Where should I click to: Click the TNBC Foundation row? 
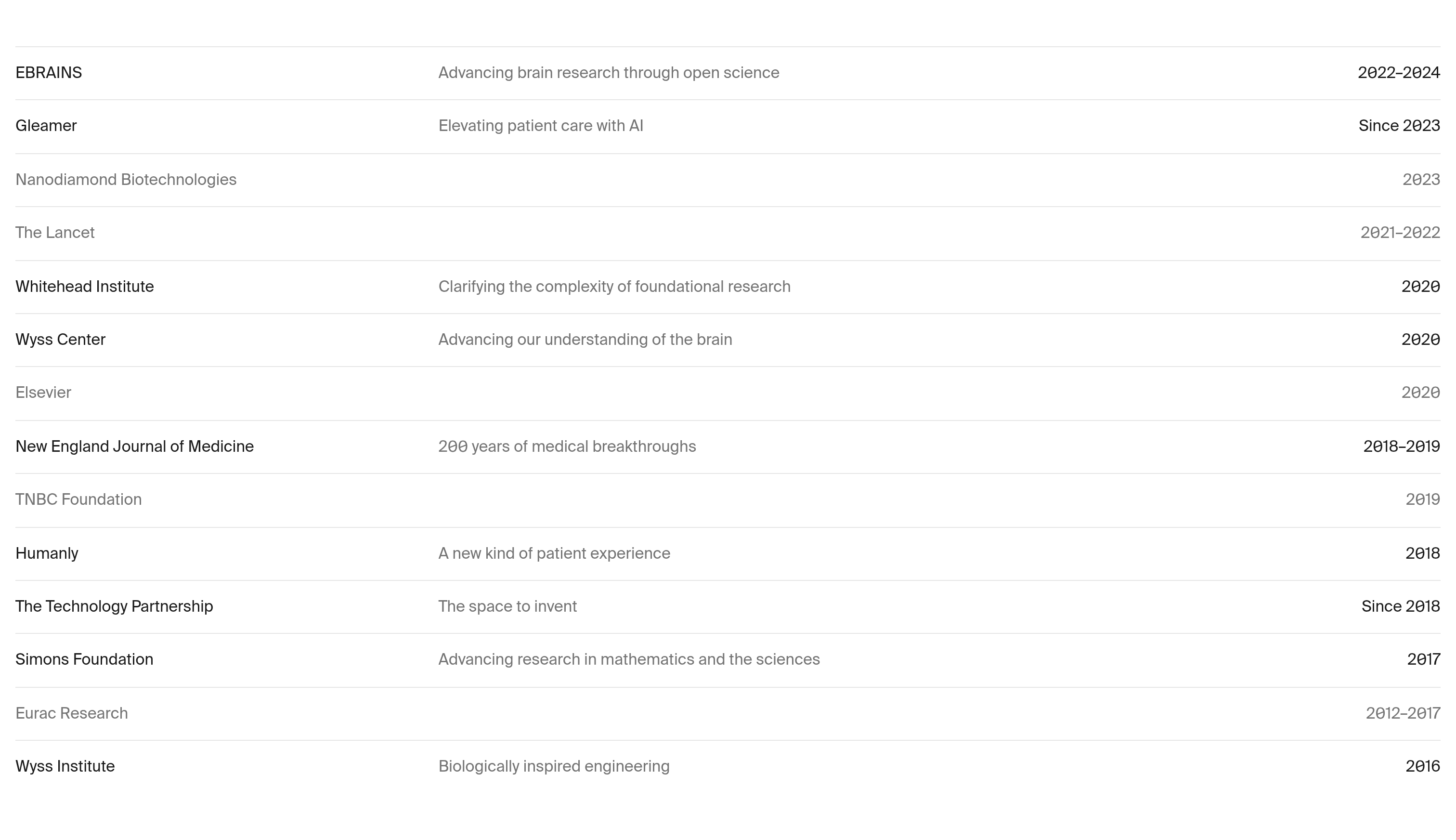coord(728,500)
